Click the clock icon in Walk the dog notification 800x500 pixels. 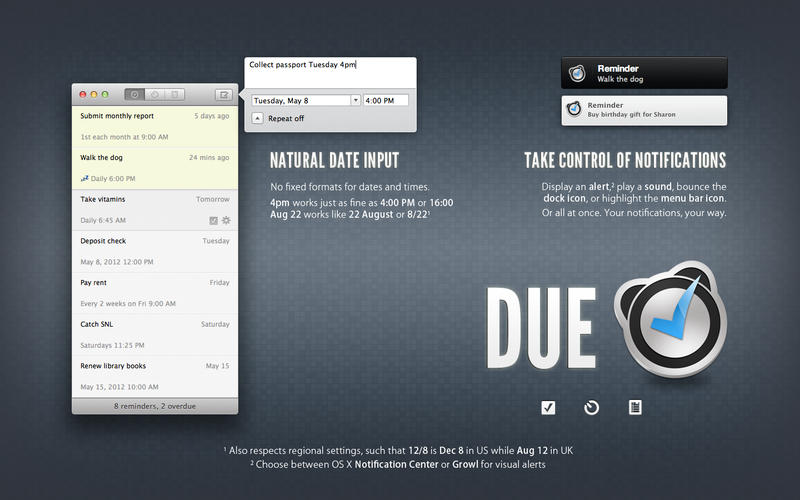[x=578, y=73]
